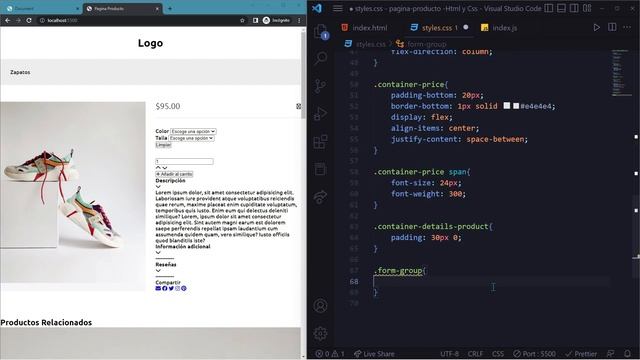Image resolution: width=640 pixels, height=360 pixels.
Task: Click the Run play icon in editor toolbar
Action: 596,27
